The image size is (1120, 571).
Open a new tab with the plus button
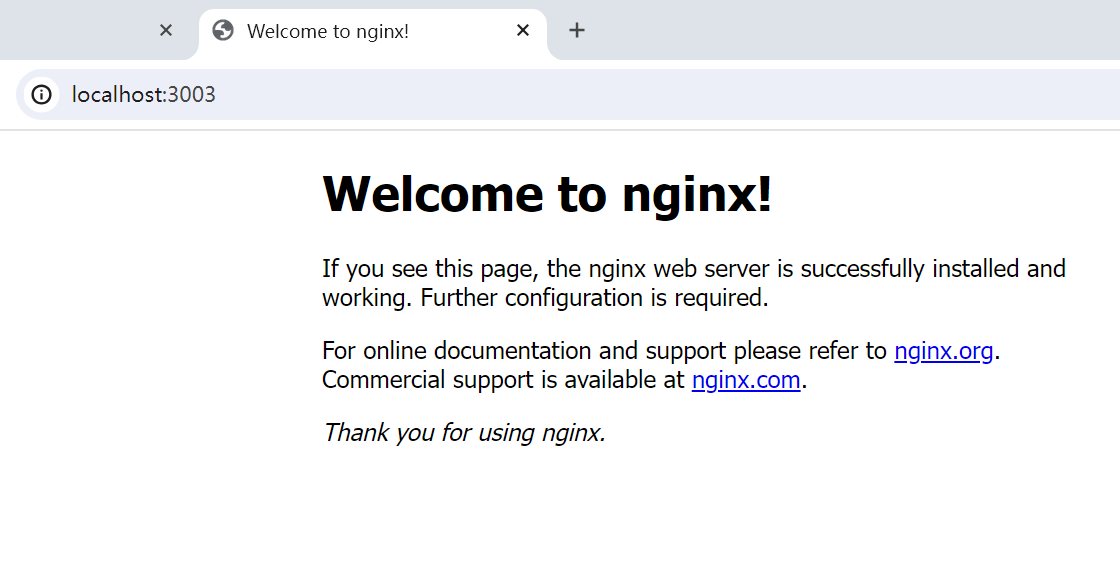576,30
